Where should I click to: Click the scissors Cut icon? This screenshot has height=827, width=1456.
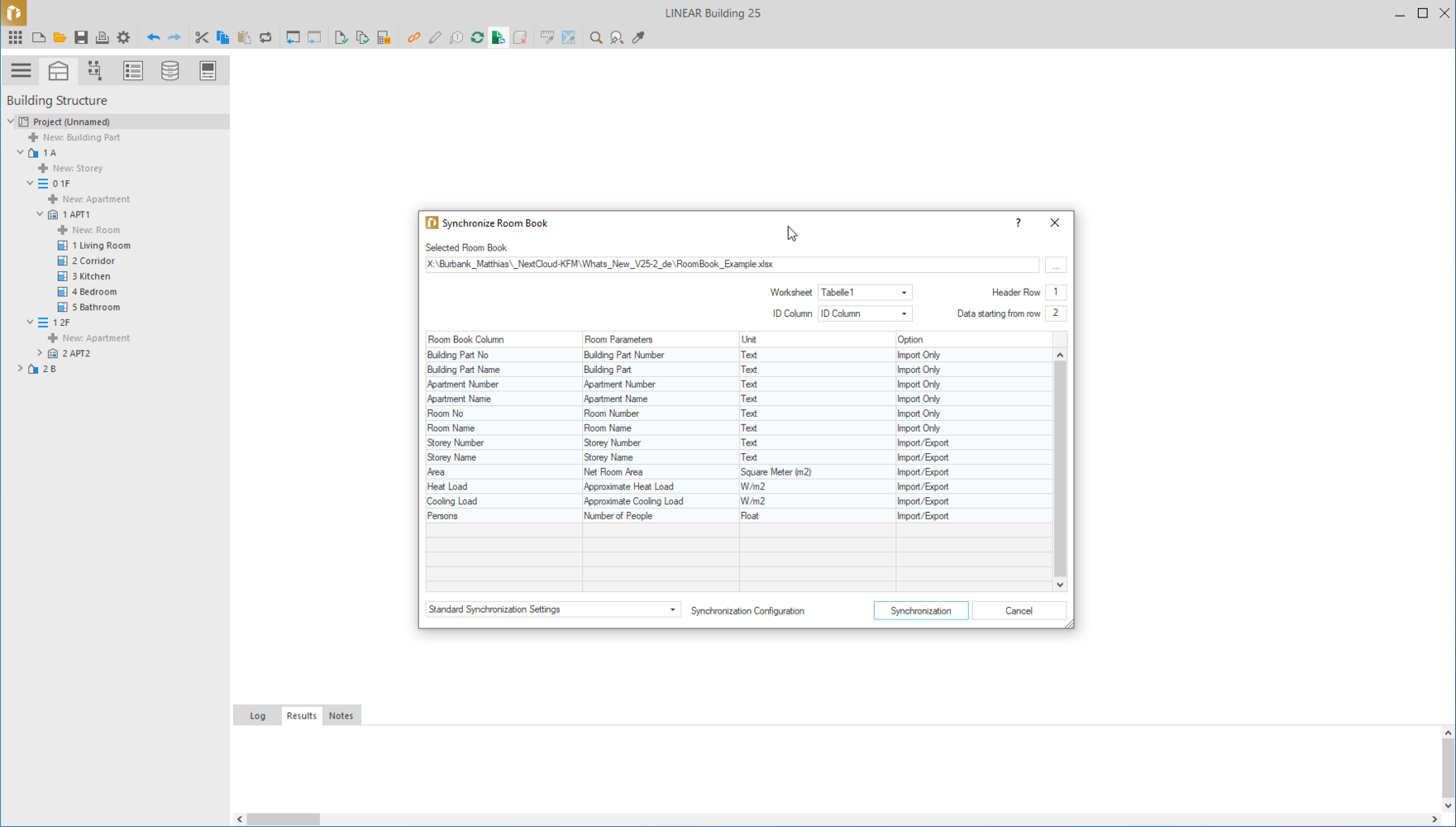201,37
